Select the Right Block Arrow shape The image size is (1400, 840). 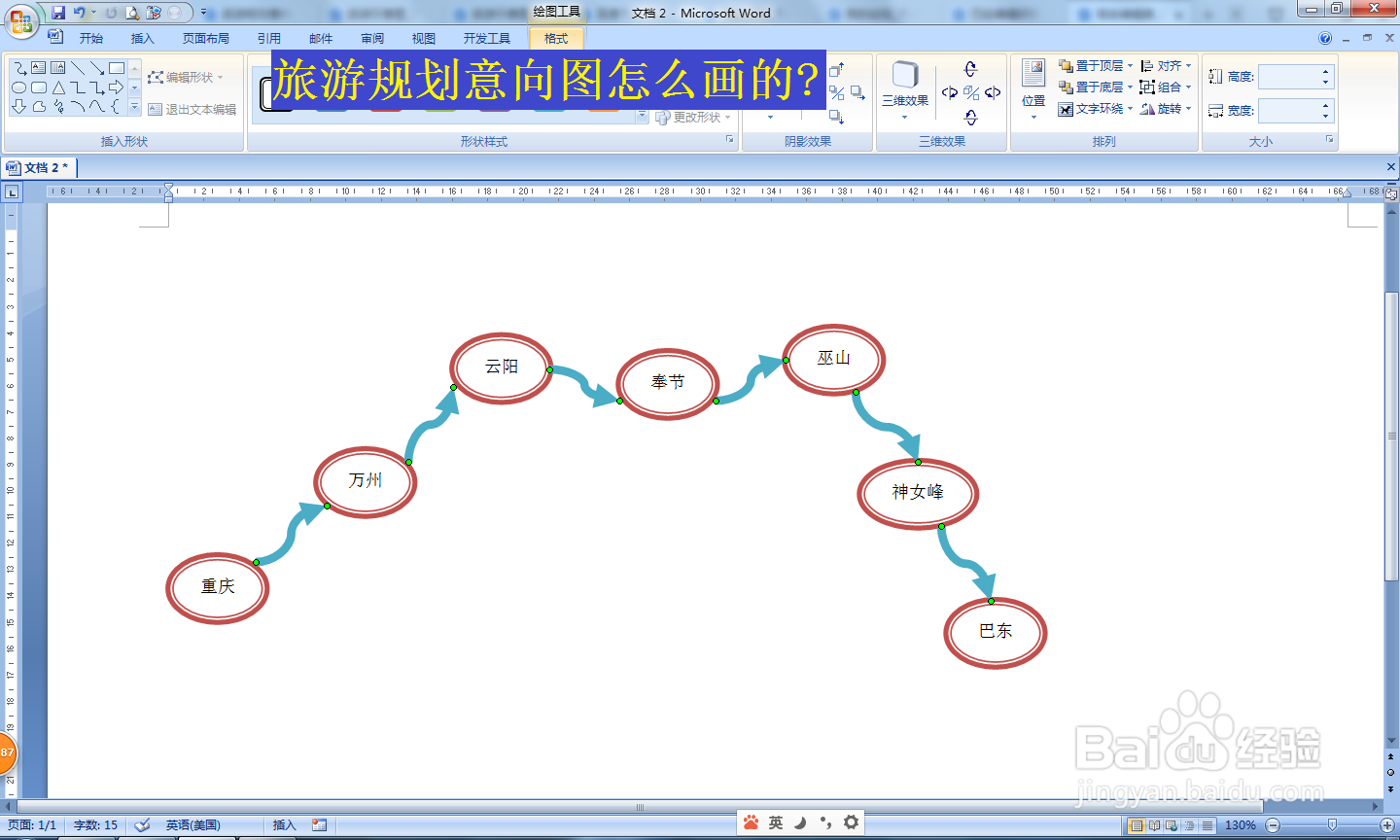click(117, 87)
